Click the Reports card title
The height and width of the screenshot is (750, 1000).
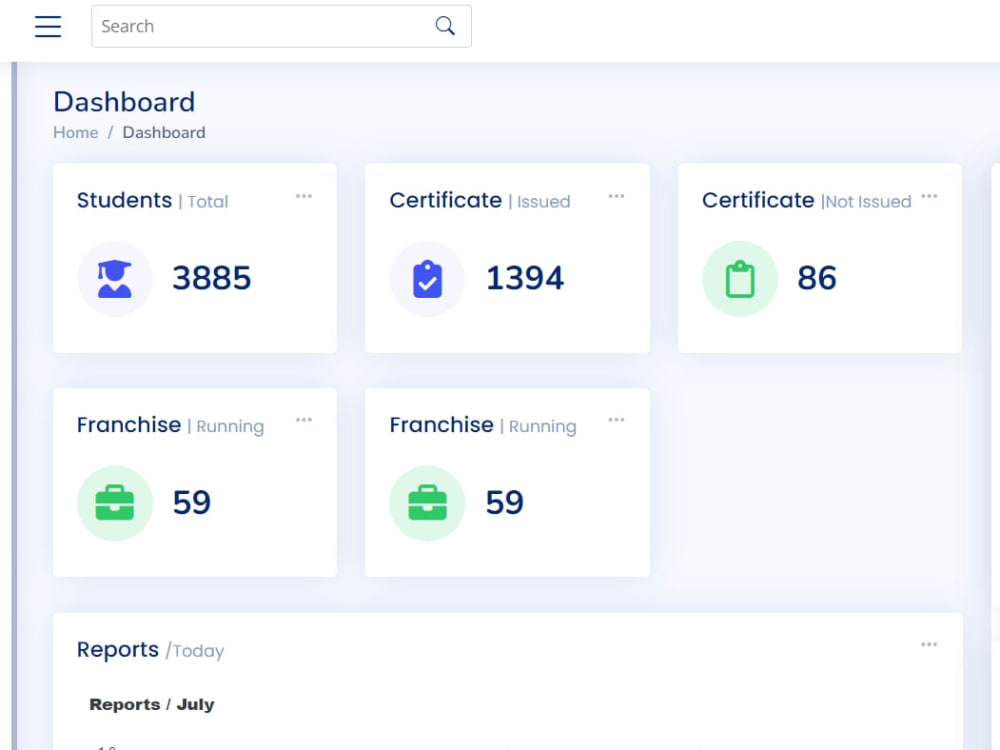pyautogui.click(x=118, y=649)
